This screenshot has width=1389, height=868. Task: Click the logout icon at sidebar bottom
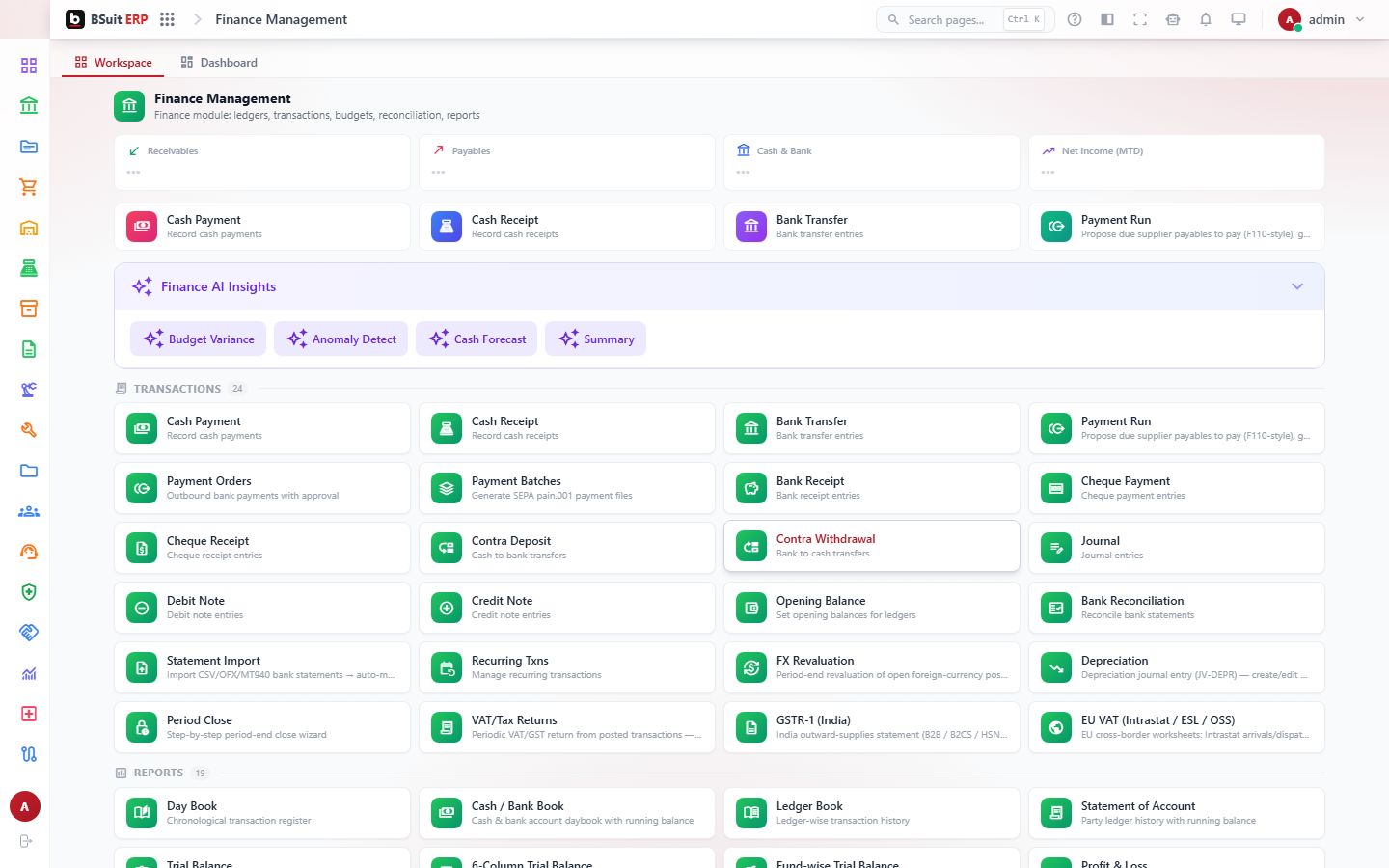click(26, 841)
